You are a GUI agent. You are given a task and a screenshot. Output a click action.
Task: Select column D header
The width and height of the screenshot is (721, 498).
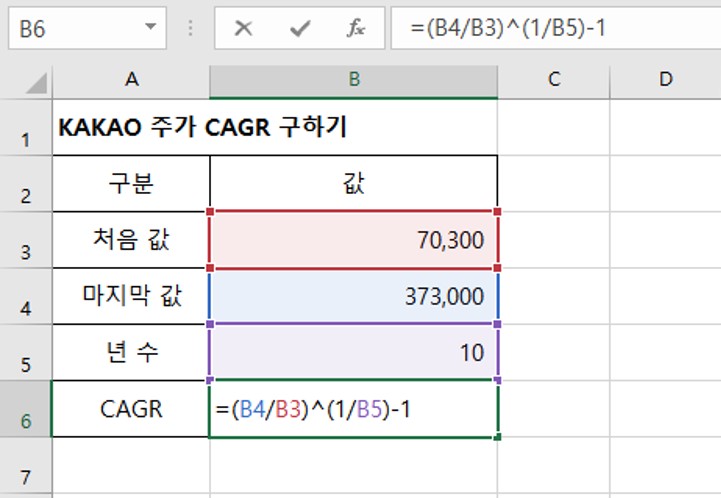coord(665,80)
